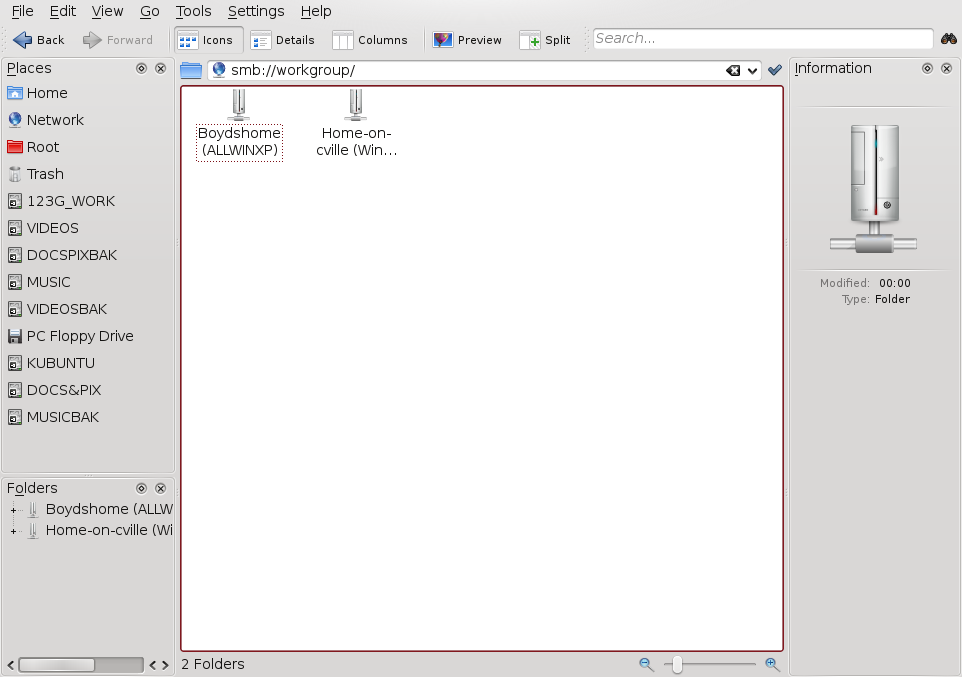Click the zoom out magnifier icon
This screenshot has width=962, height=677.
pyautogui.click(x=646, y=664)
